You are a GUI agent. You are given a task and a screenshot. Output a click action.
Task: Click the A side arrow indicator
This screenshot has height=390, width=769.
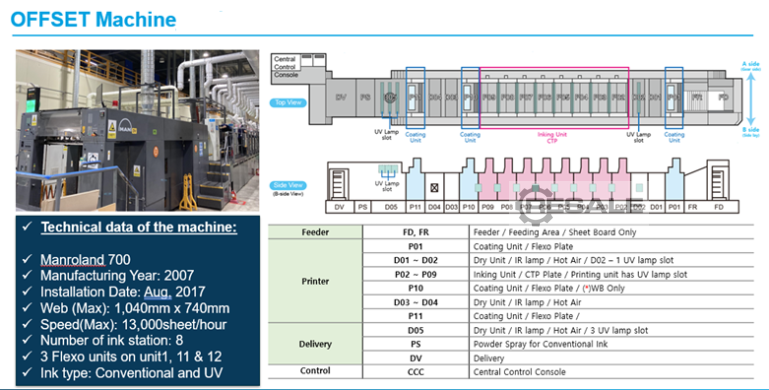click(750, 93)
